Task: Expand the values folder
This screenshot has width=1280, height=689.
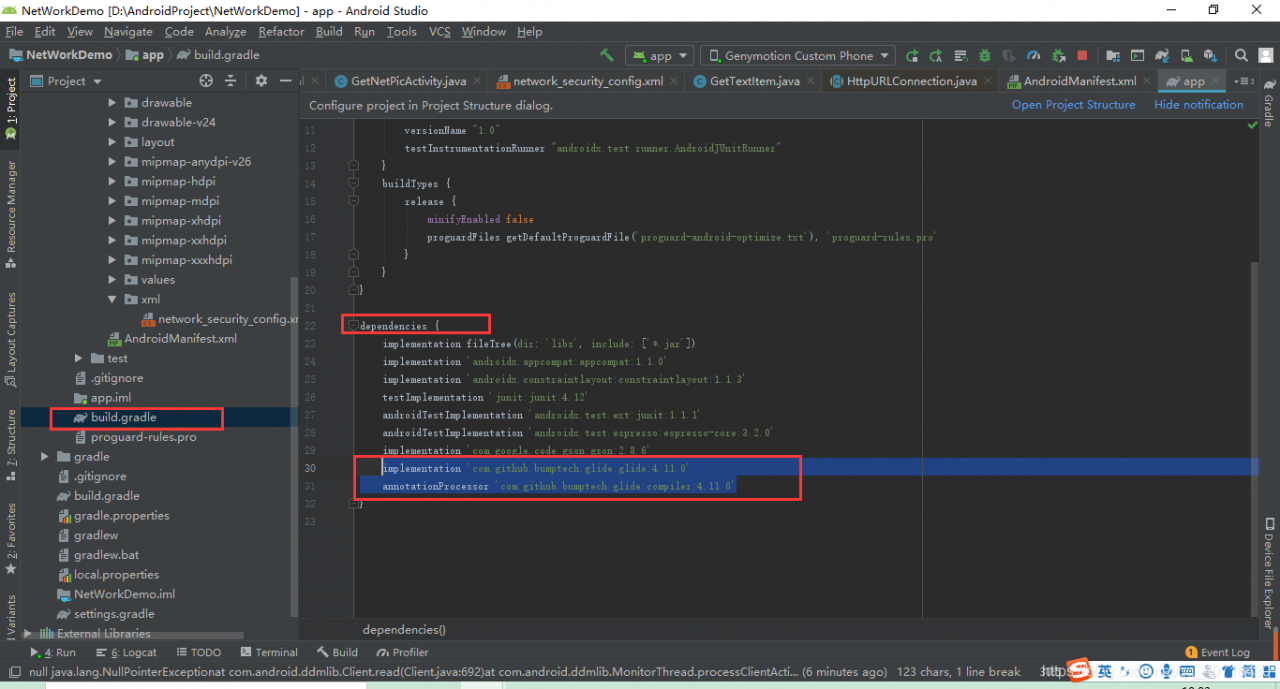Action: click(113, 280)
